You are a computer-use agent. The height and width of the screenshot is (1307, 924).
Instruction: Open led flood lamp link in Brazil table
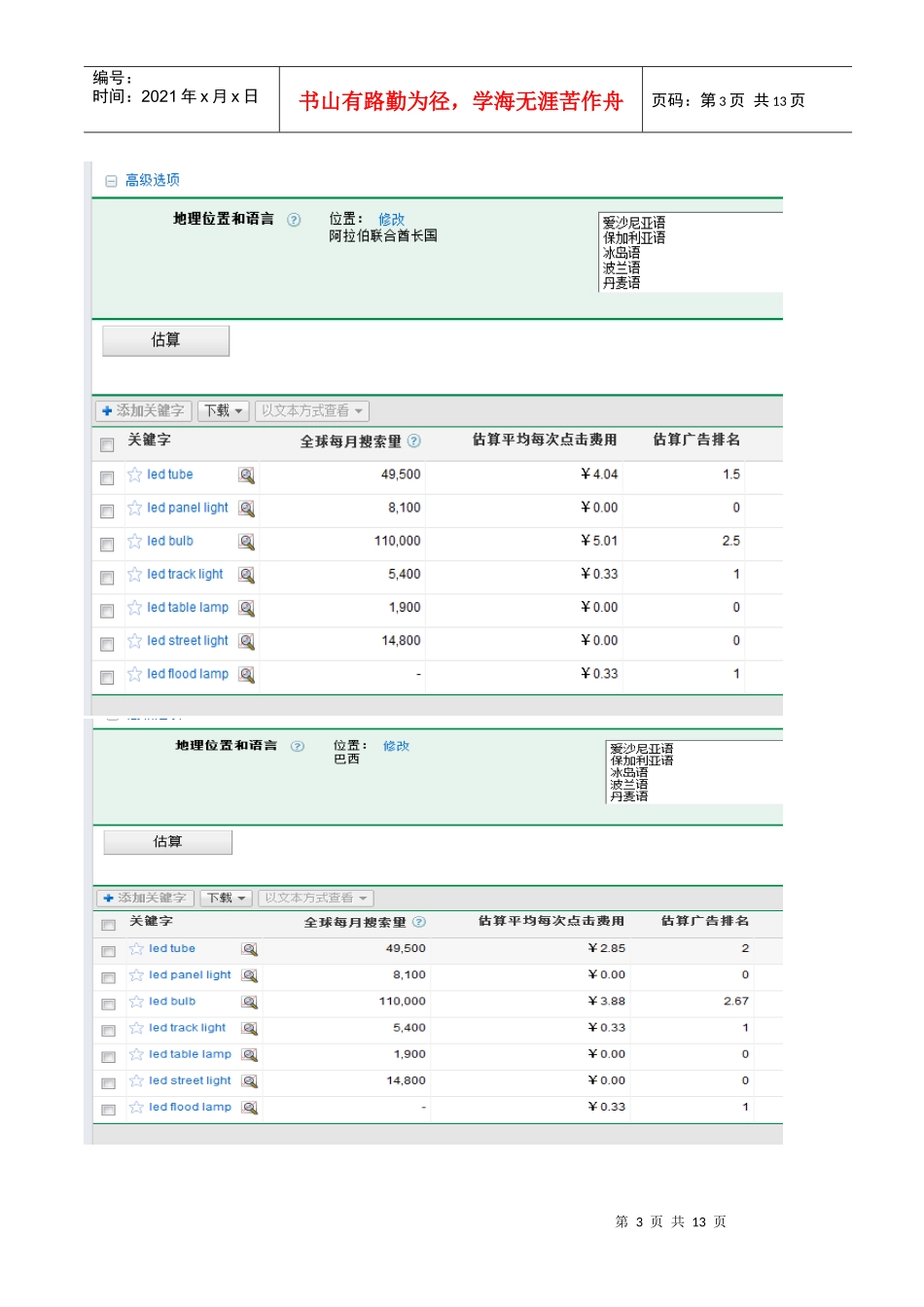tap(191, 1107)
